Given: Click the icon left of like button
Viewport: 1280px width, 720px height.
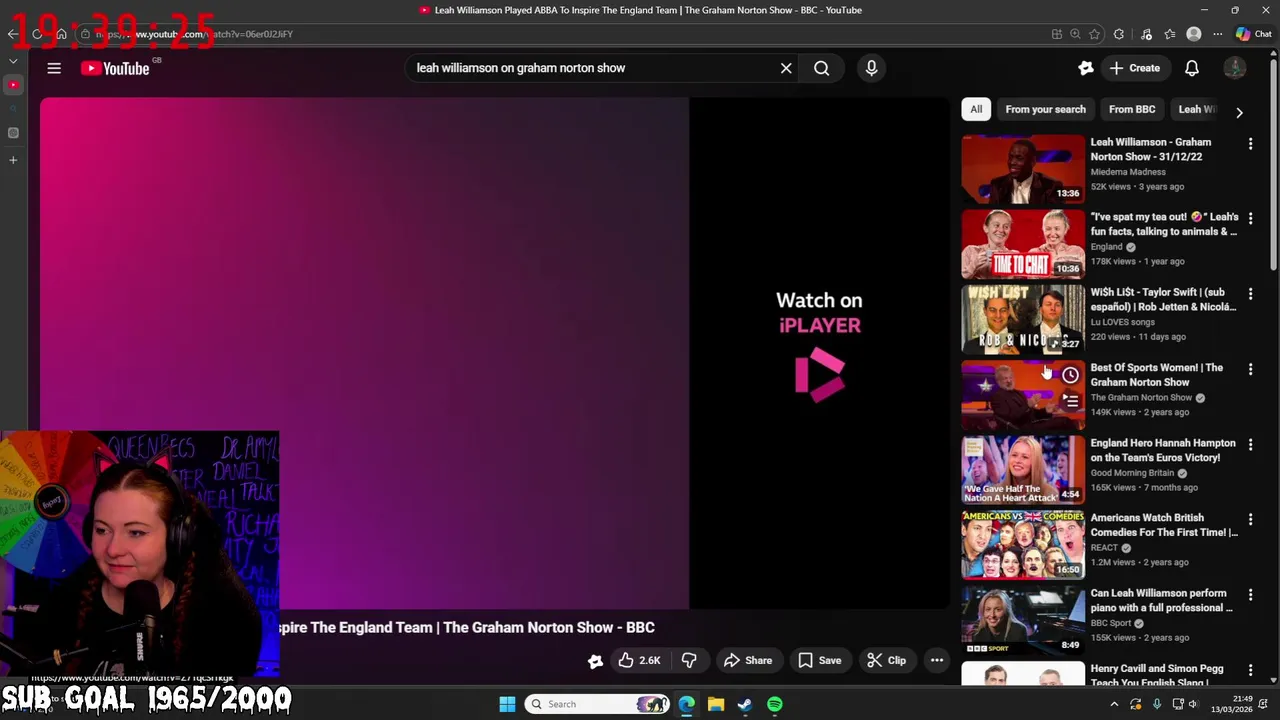Looking at the screenshot, I should point(595,660).
